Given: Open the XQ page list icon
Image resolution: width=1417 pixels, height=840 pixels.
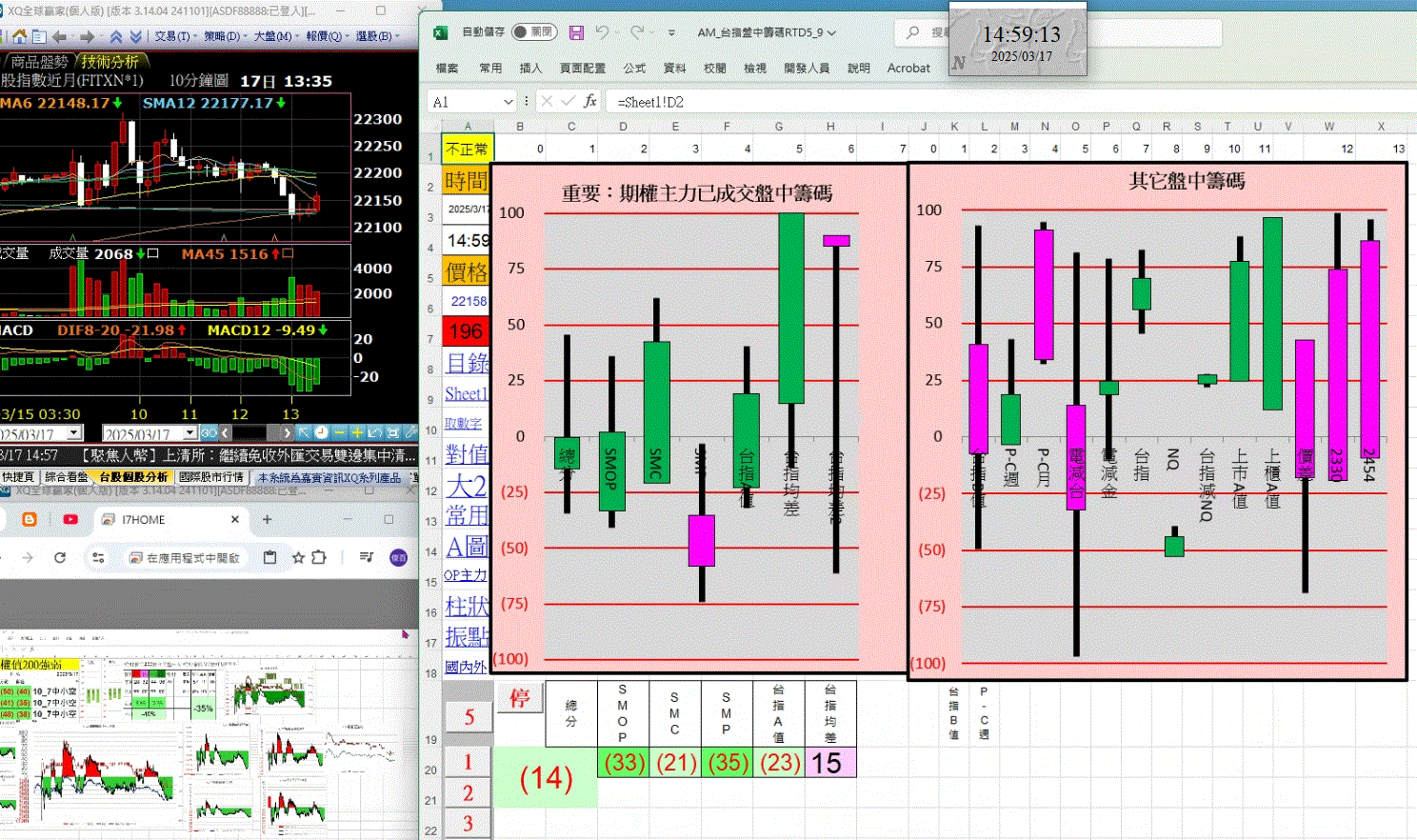Looking at the screenshot, I should click(39, 36).
